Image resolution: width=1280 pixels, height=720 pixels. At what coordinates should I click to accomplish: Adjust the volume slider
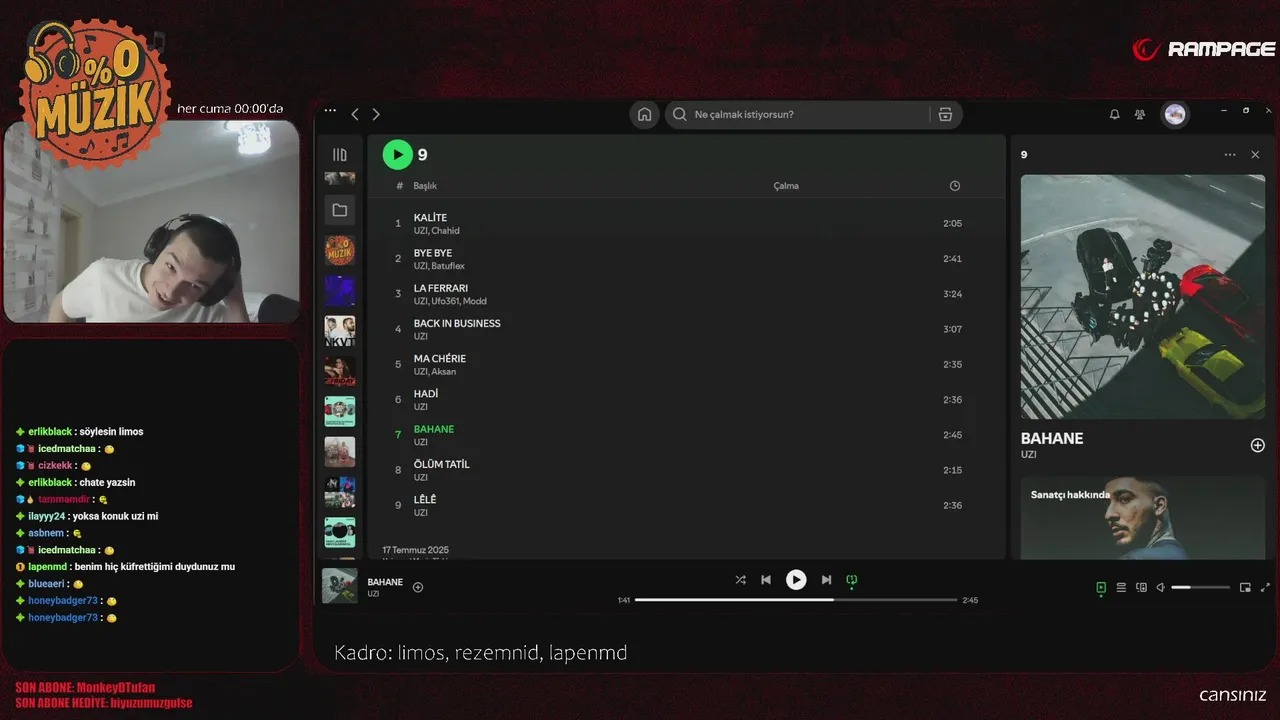pyautogui.click(x=1200, y=588)
